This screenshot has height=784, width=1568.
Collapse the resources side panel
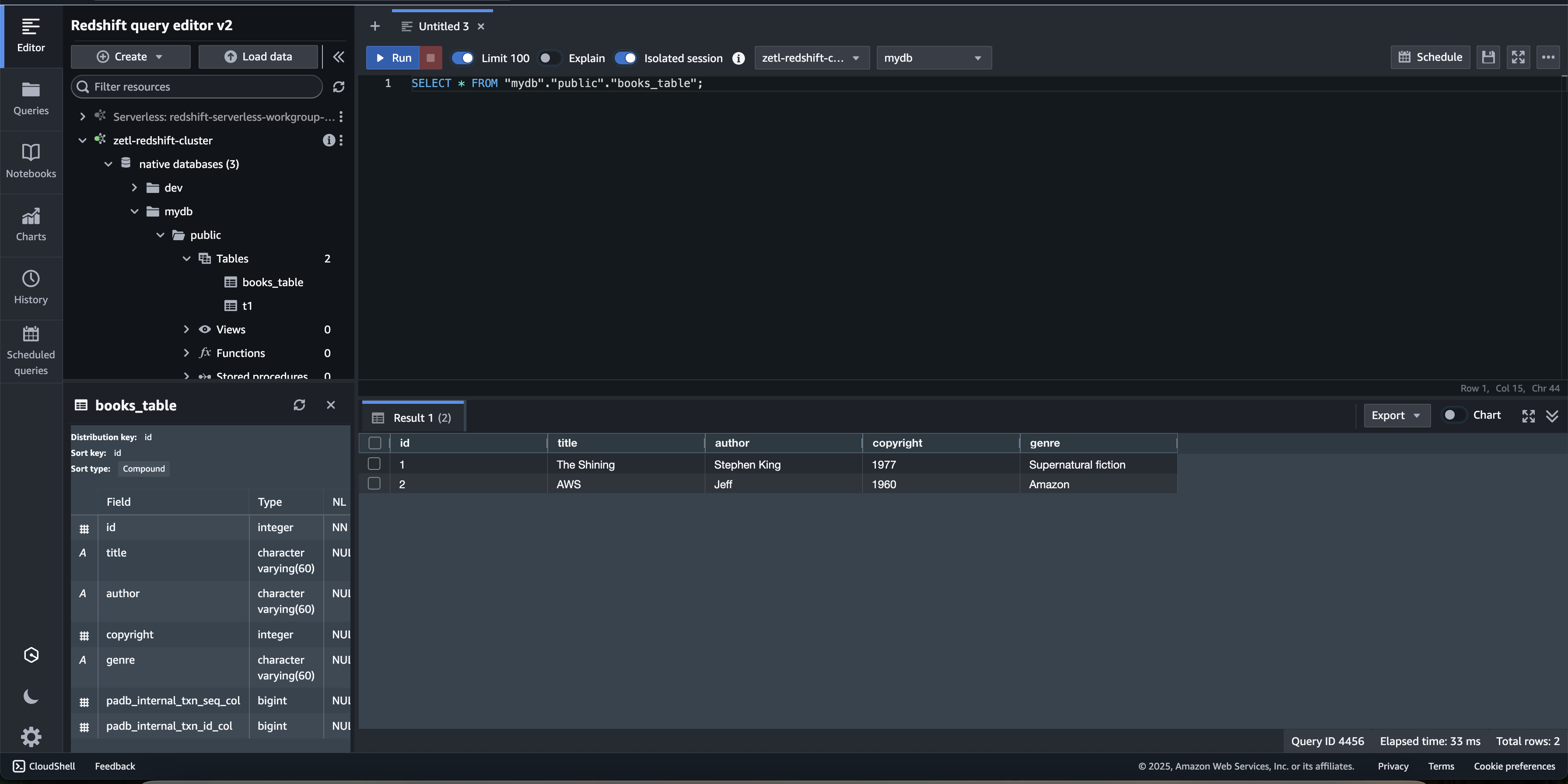[x=339, y=56]
